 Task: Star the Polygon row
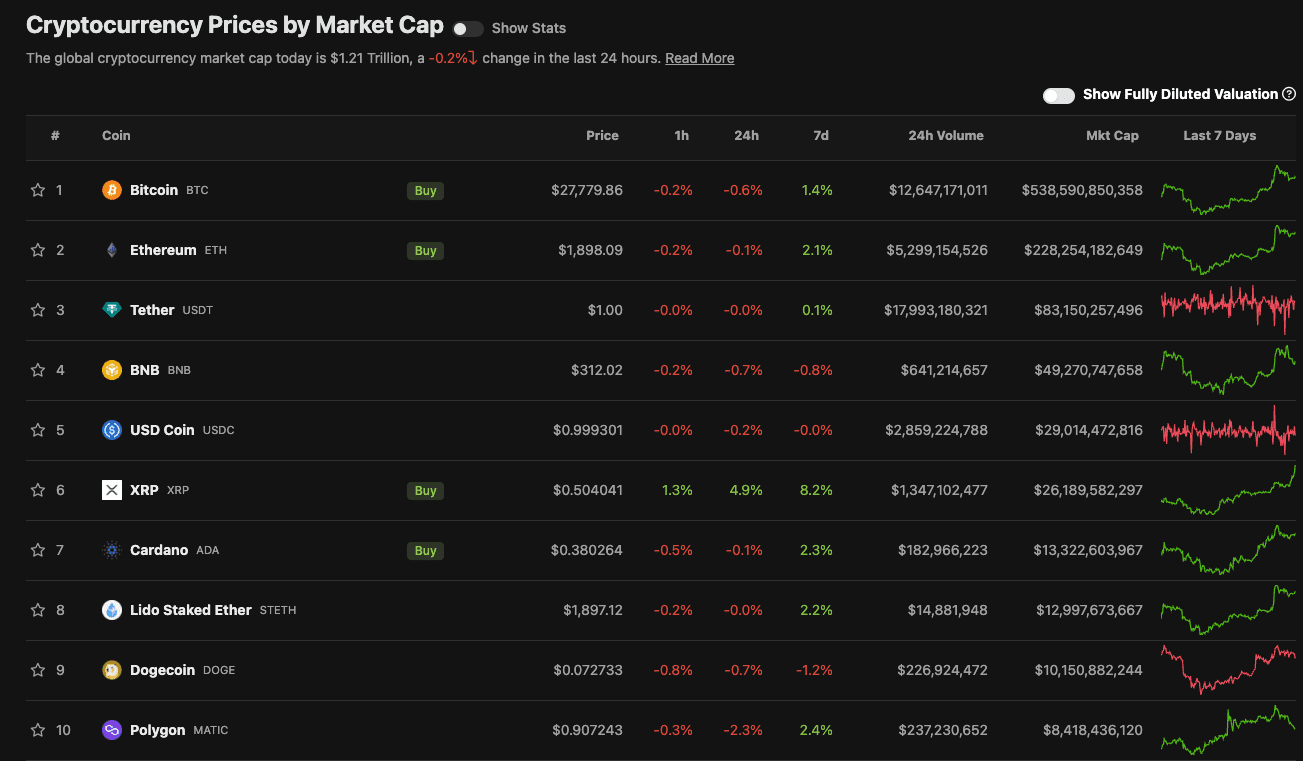click(x=38, y=730)
